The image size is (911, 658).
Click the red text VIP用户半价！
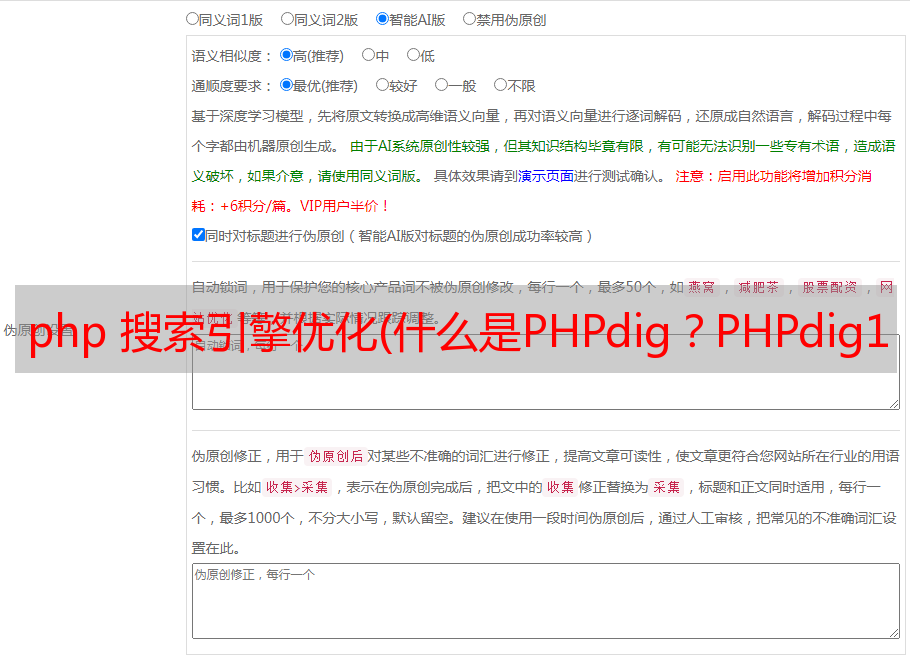(345, 206)
